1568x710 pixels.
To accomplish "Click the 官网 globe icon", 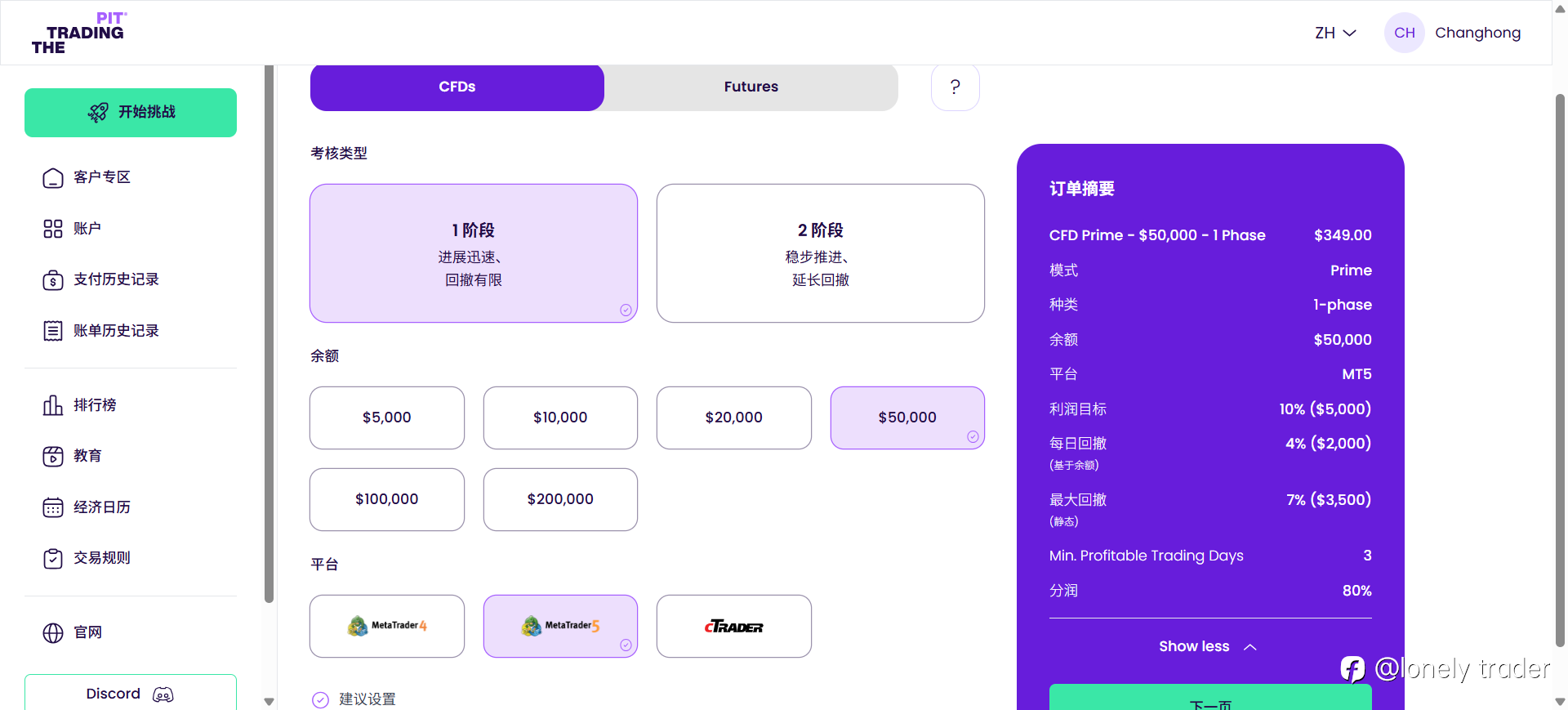I will tap(53, 633).
